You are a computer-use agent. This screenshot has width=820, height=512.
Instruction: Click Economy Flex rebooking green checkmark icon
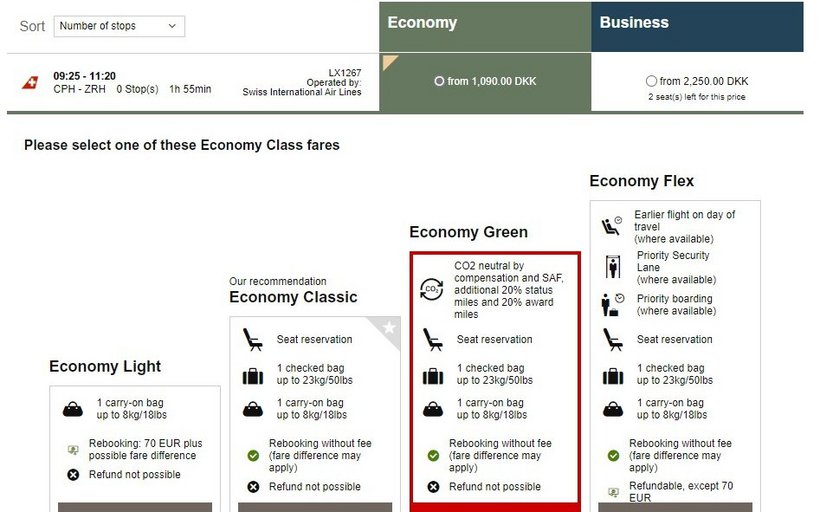[x=613, y=456]
